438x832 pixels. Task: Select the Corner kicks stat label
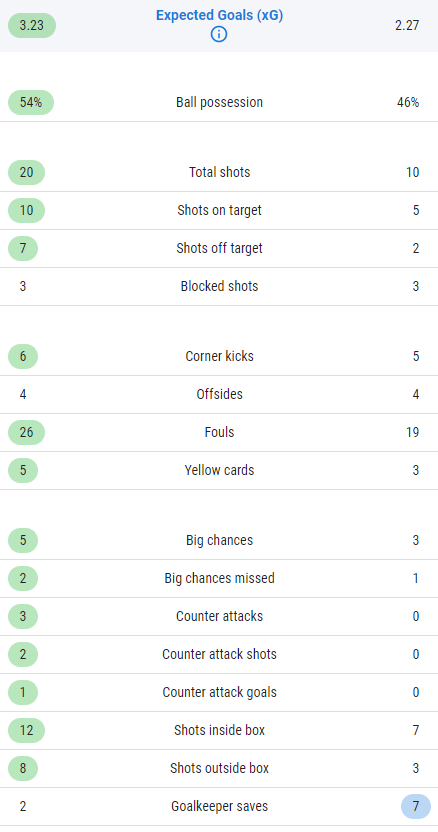click(219, 356)
